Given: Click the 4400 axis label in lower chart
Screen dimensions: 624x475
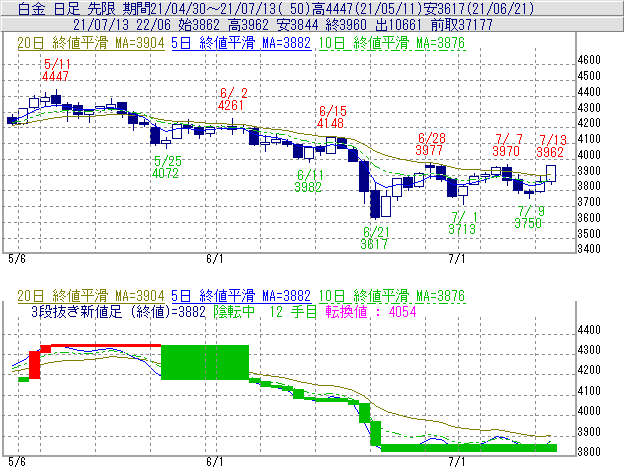Looking at the screenshot, I should [589, 330].
